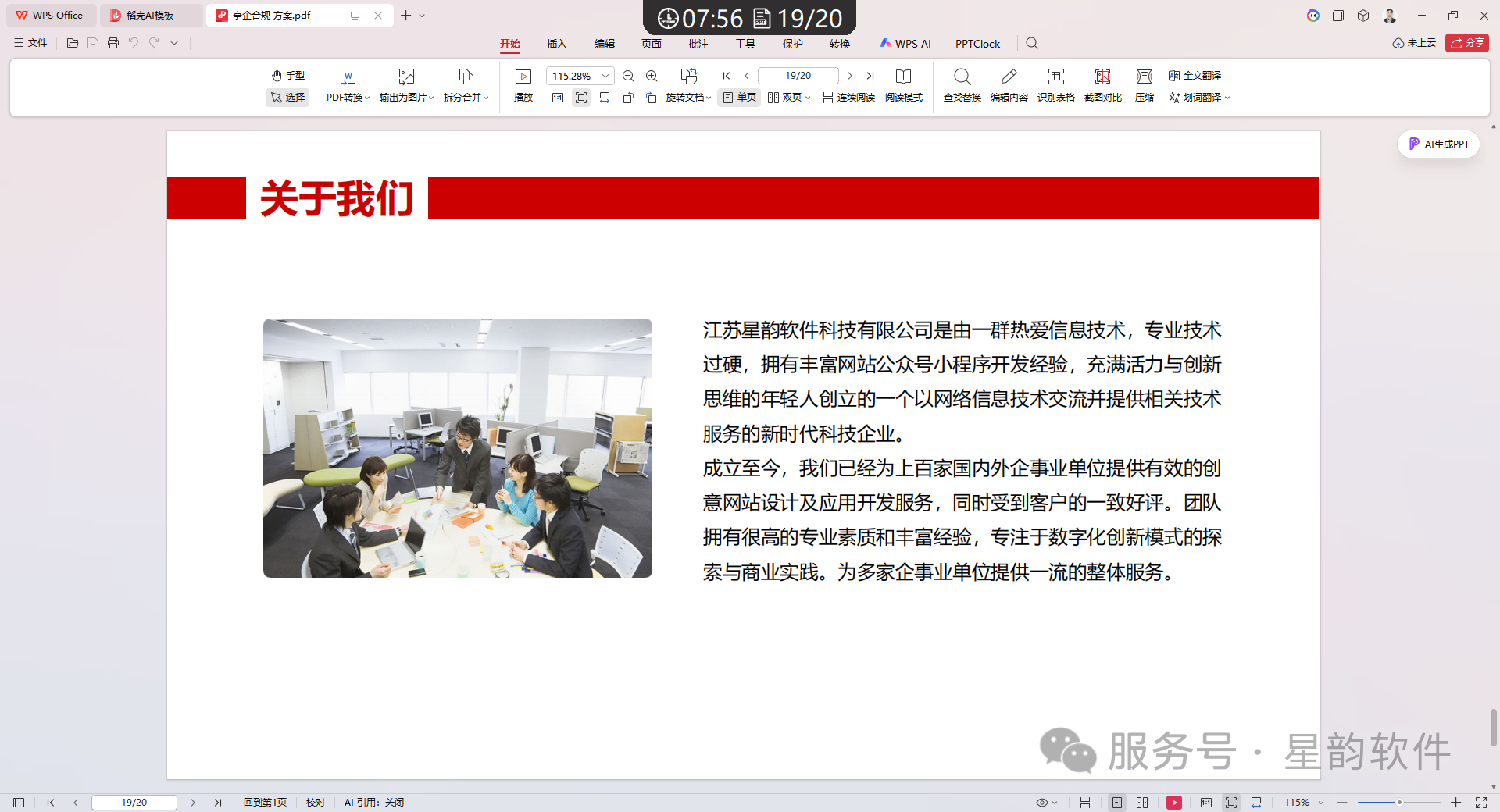The width and height of the screenshot is (1500, 812).
Task: Toggle eye protection view in status bar
Action: tap(1041, 803)
